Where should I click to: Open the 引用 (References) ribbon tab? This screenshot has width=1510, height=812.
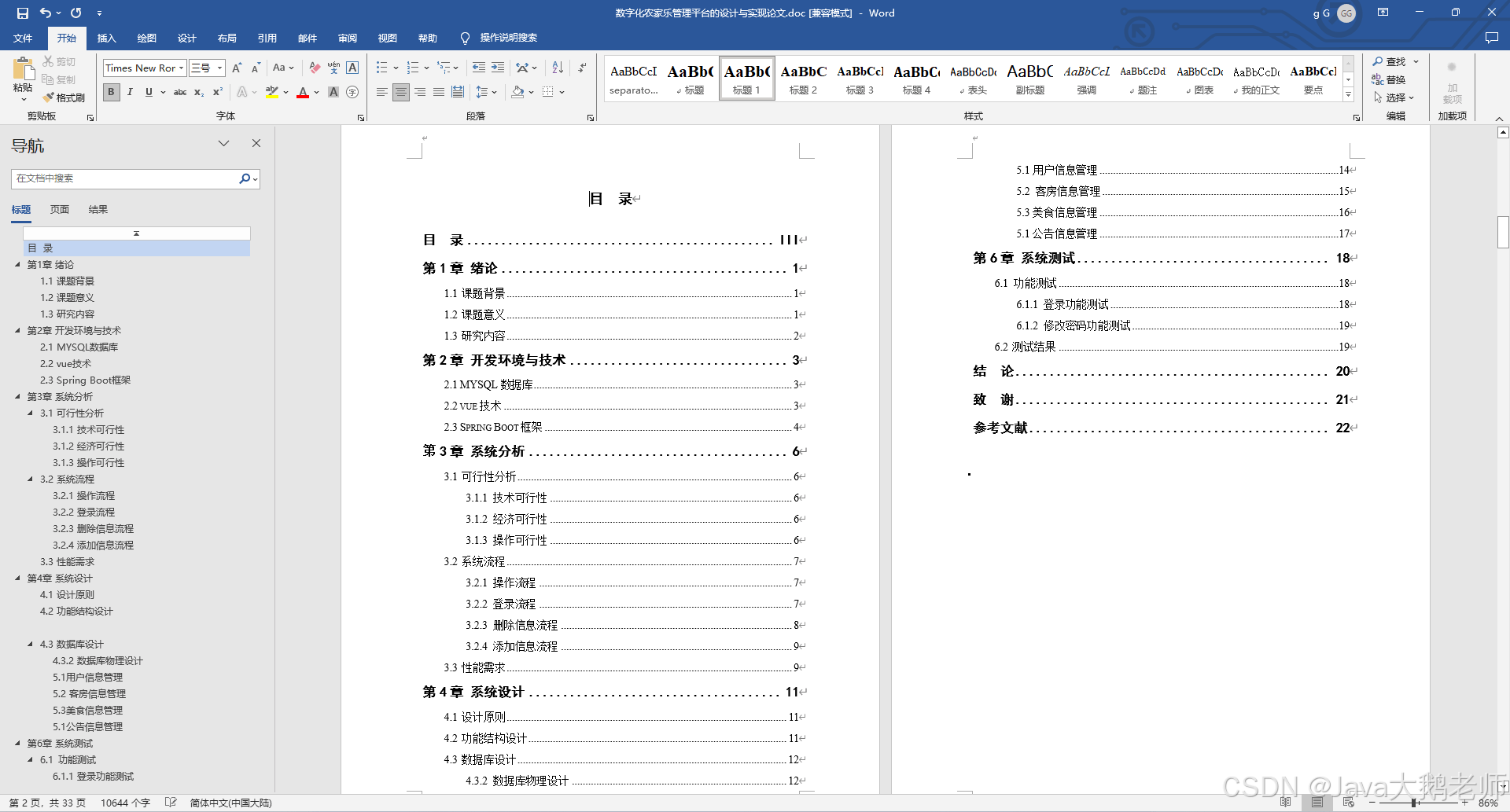(x=267, y=38)
